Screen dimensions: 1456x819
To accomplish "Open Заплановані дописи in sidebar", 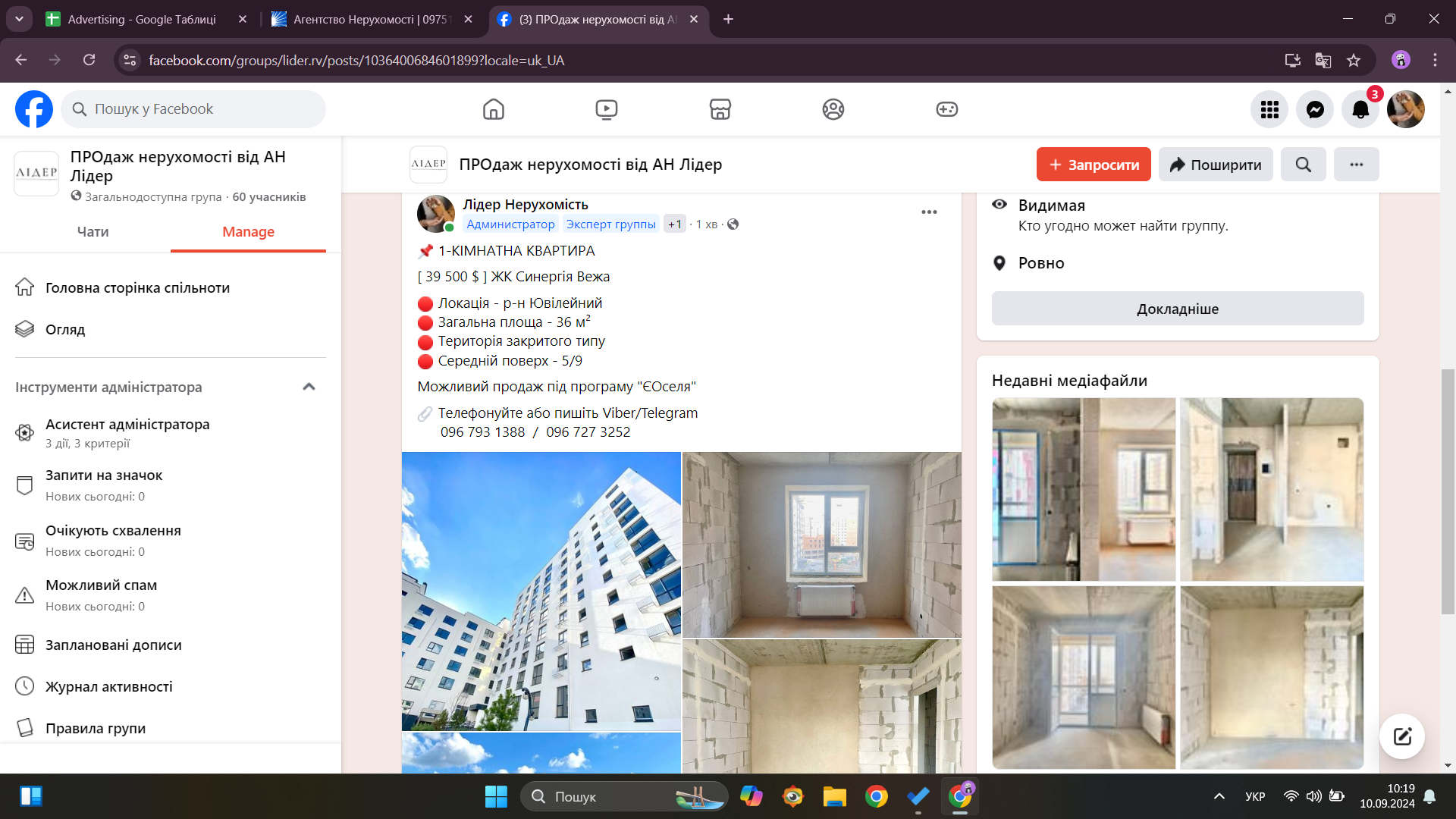I will [x=113, y=645].
